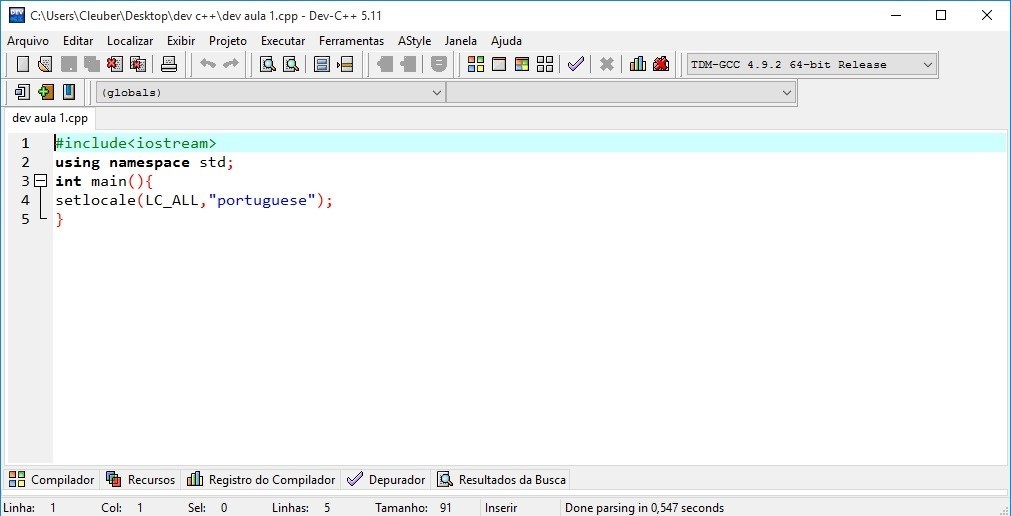Click the Print toolbar icon
The height and width of the screenshot is (516, 1011).
point(169,64)
